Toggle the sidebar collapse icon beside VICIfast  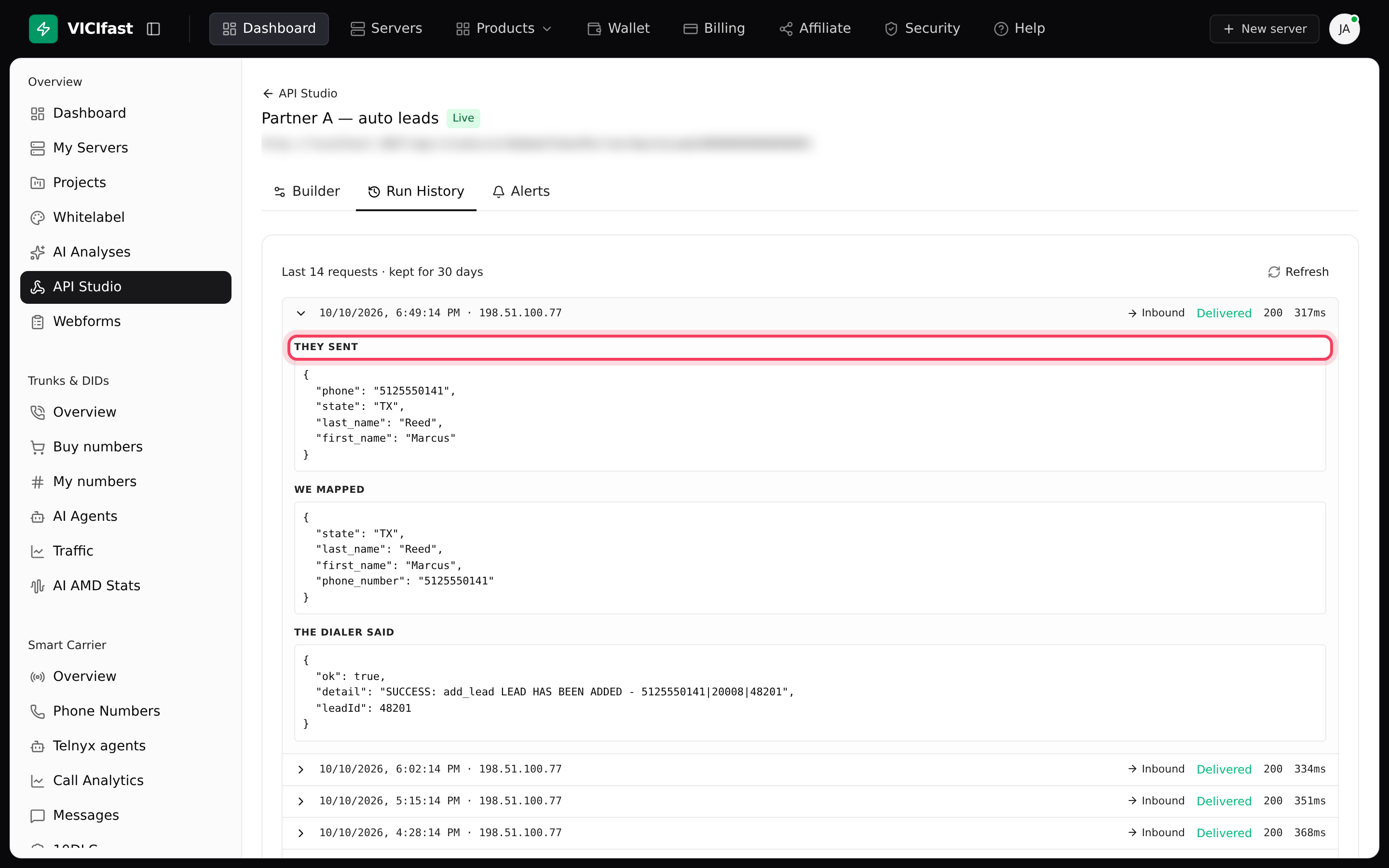click(x=153, y=29)
